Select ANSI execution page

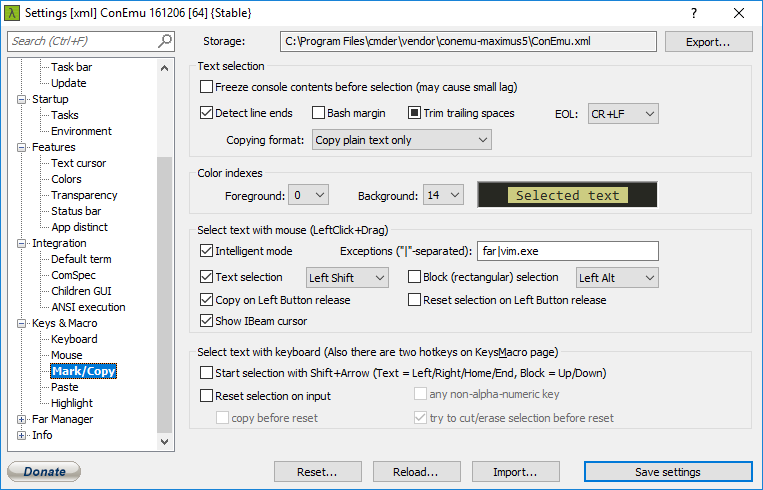pyautogui.click(x=88, y=308)
